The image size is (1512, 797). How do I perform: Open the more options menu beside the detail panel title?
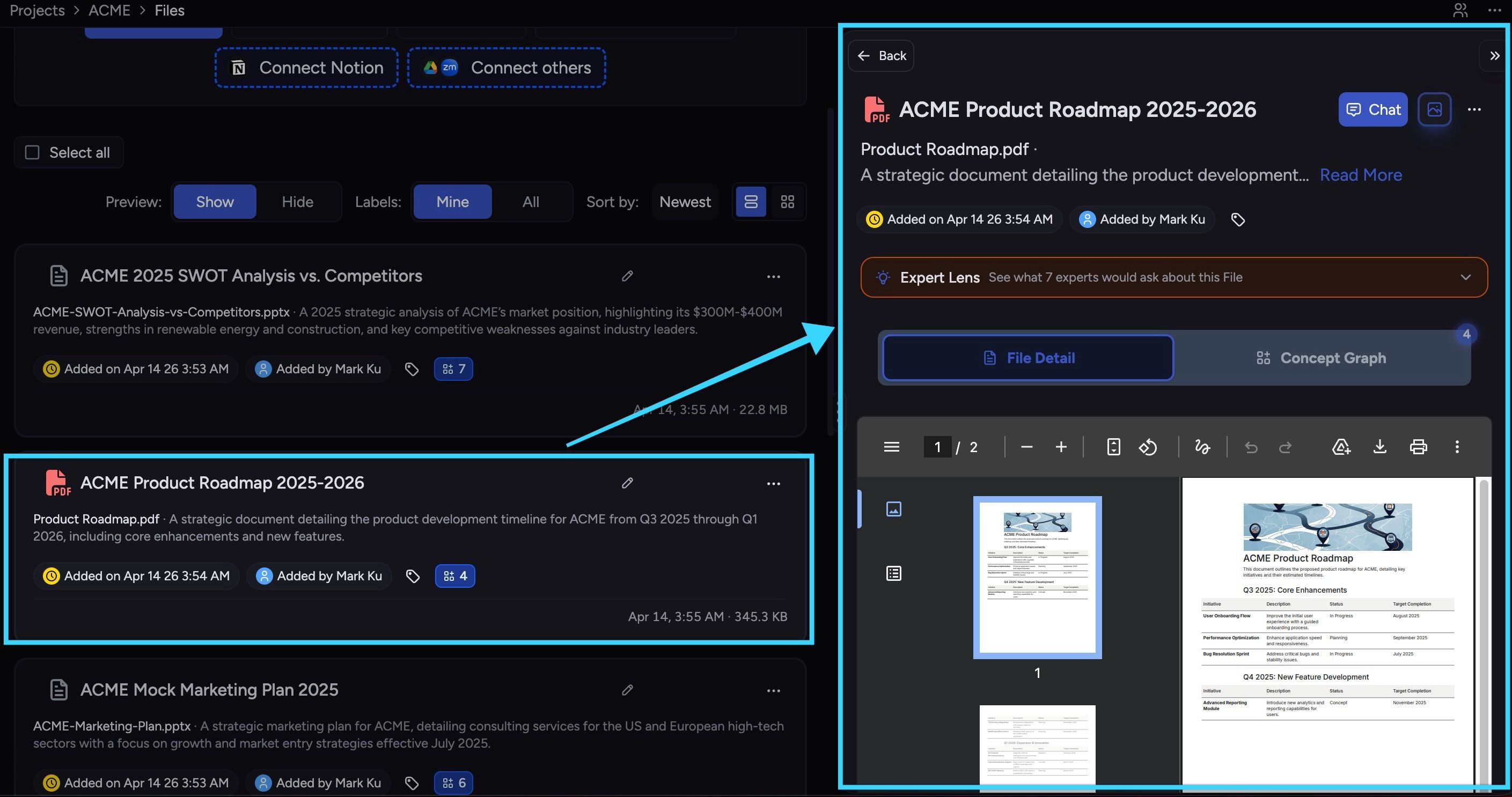[x=1474, y=110]
